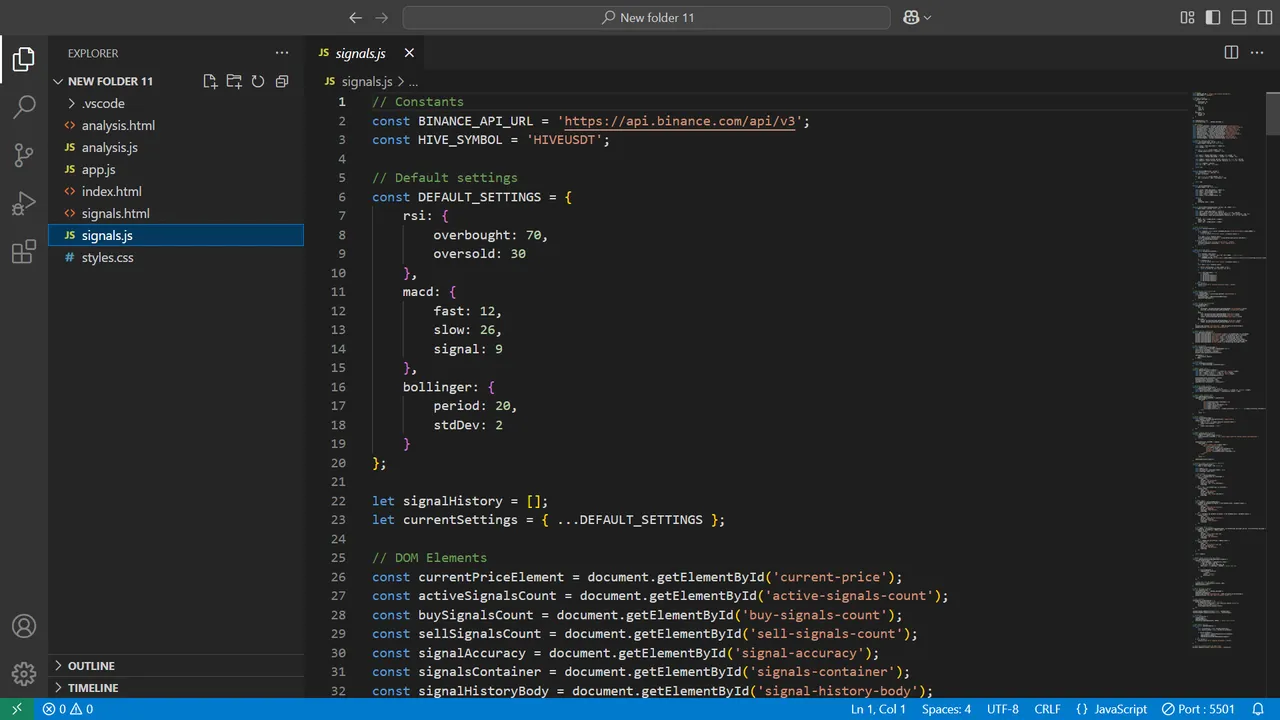Open the Run and Debug view
The width and height of the screenshot is (1280, 720).
24,204
